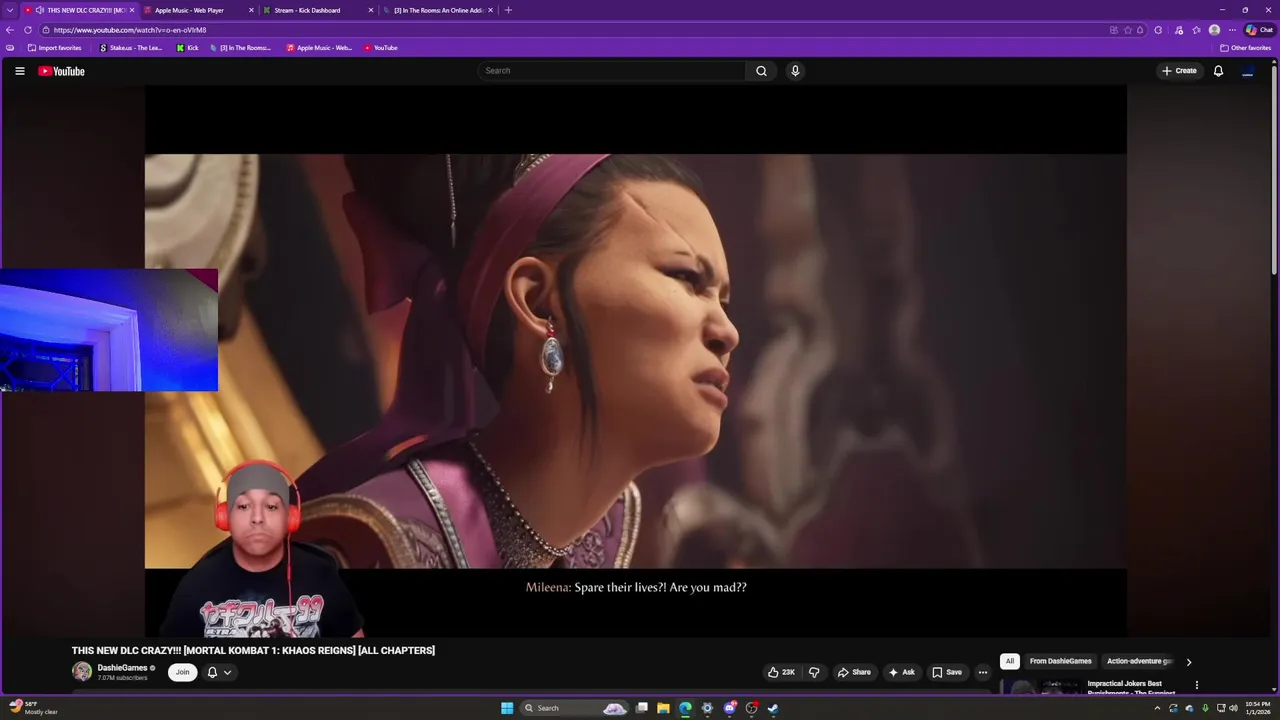Viewport: 1280px width, 720px height.
Task: Open File Explorer from taskbar
Action: [663, 708]
